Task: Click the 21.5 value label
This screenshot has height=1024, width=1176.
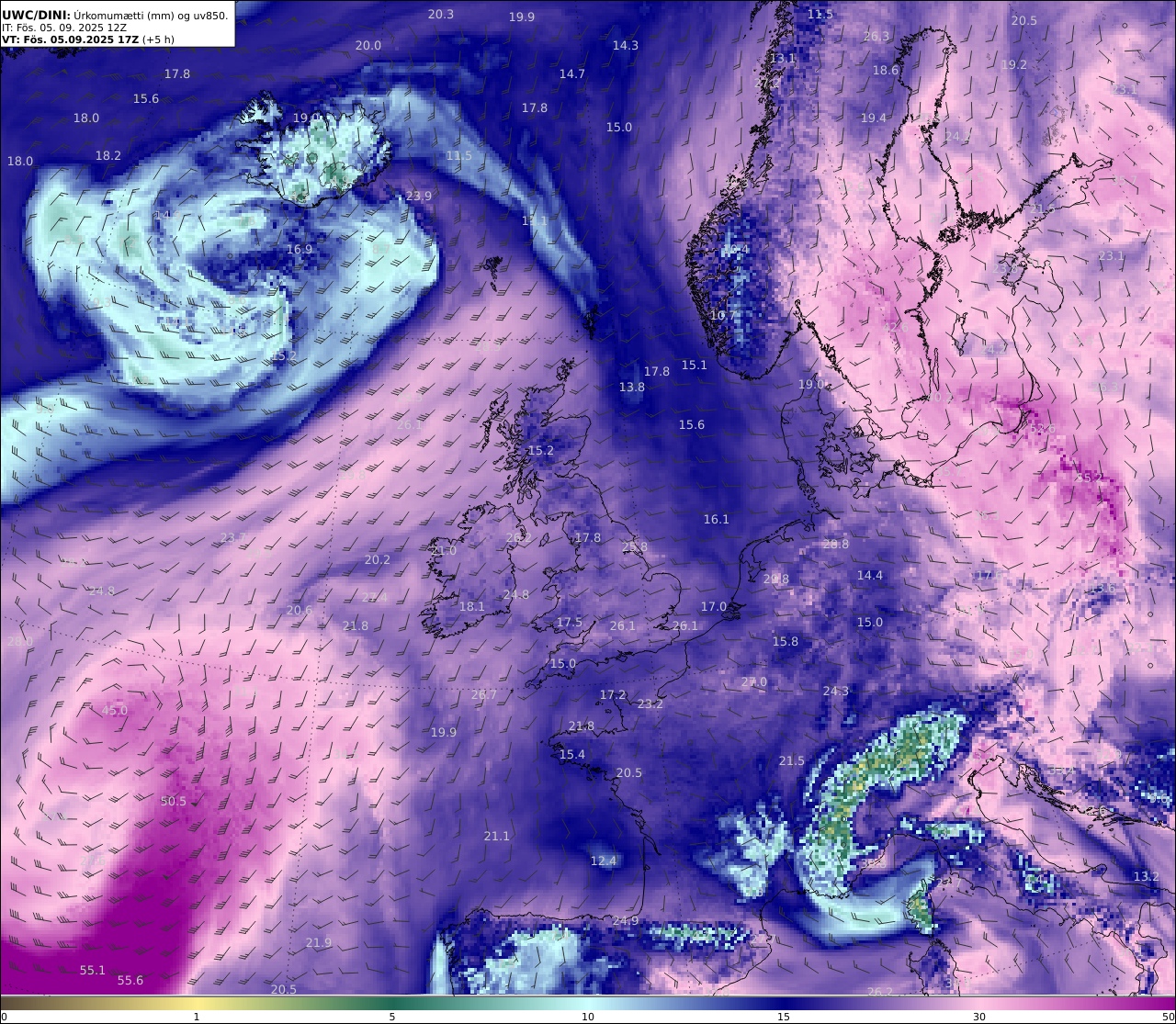Action: coord(792,761)
